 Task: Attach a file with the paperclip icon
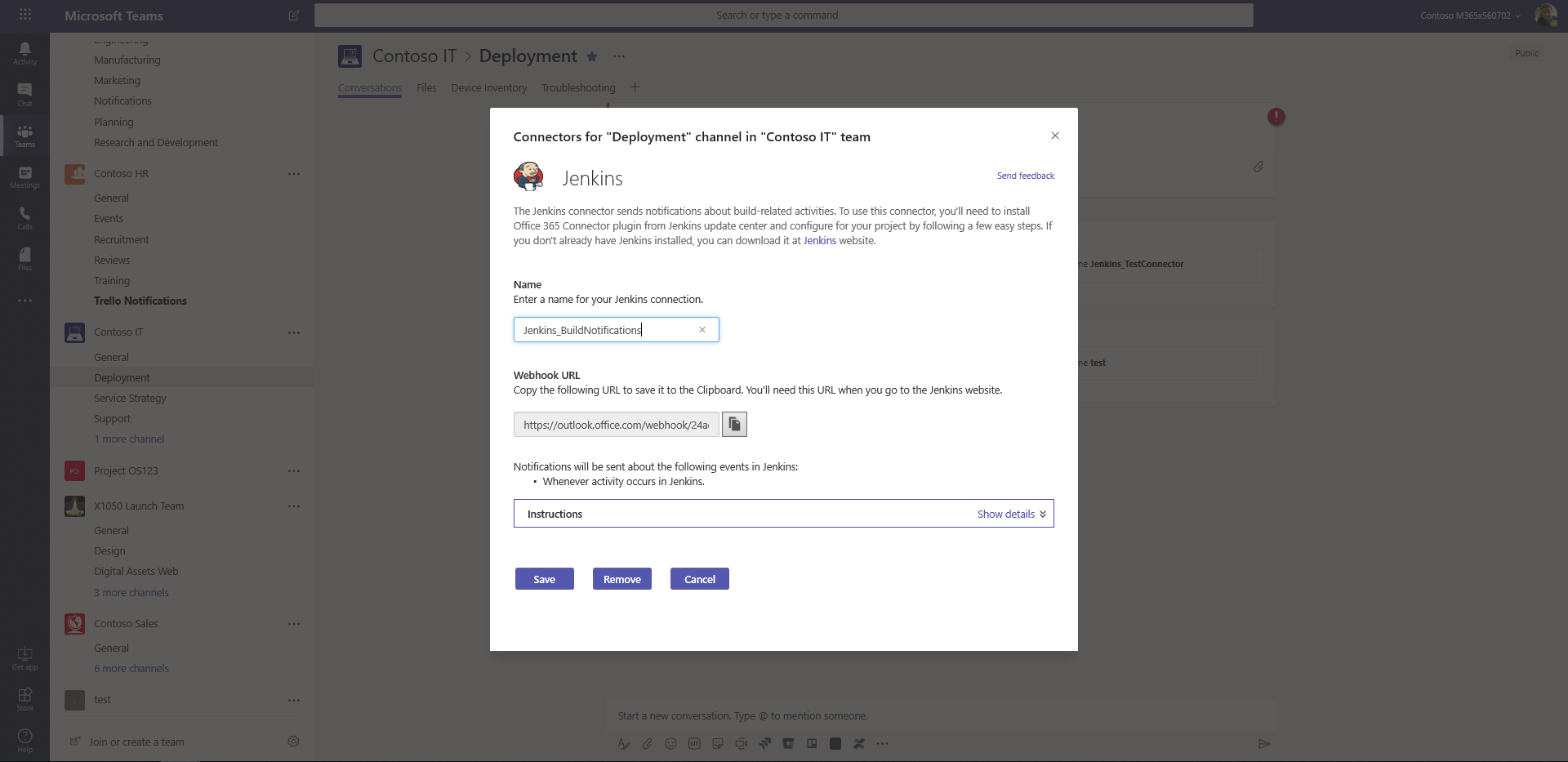(646, 743)
